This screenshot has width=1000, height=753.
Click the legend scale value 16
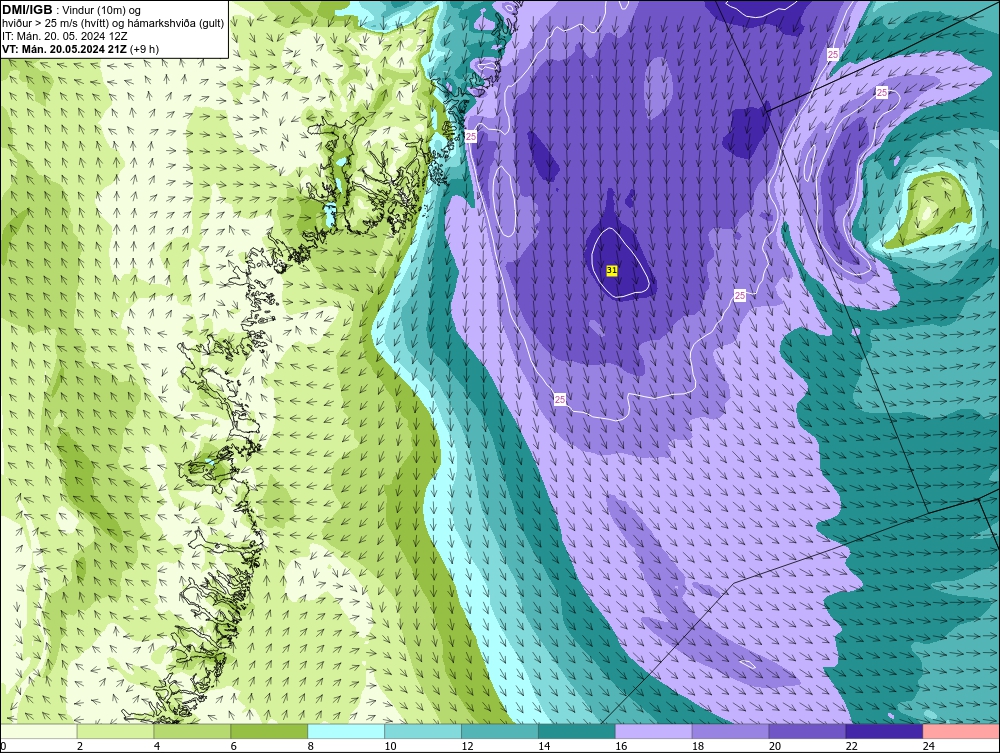point(621,746)
